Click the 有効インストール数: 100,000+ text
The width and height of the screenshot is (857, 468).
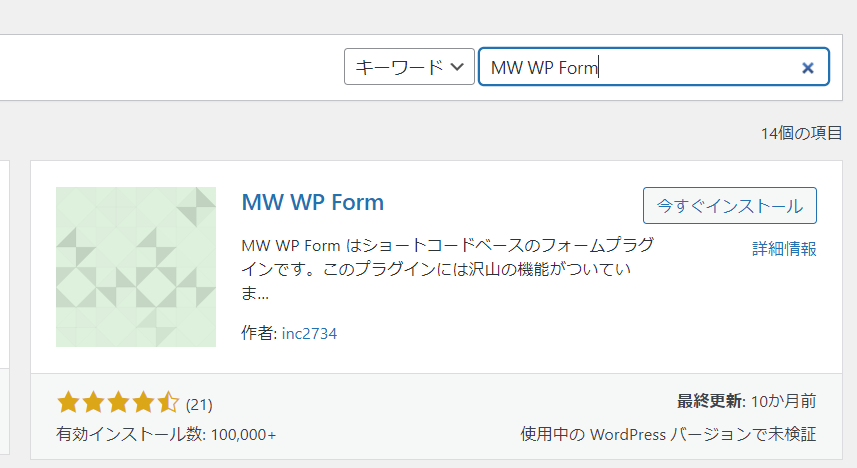tap(166, 435)
